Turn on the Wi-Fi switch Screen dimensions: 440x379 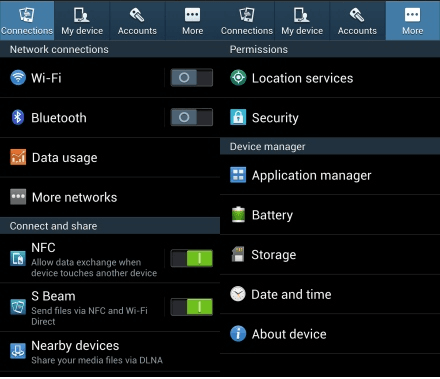coord(192,78)
